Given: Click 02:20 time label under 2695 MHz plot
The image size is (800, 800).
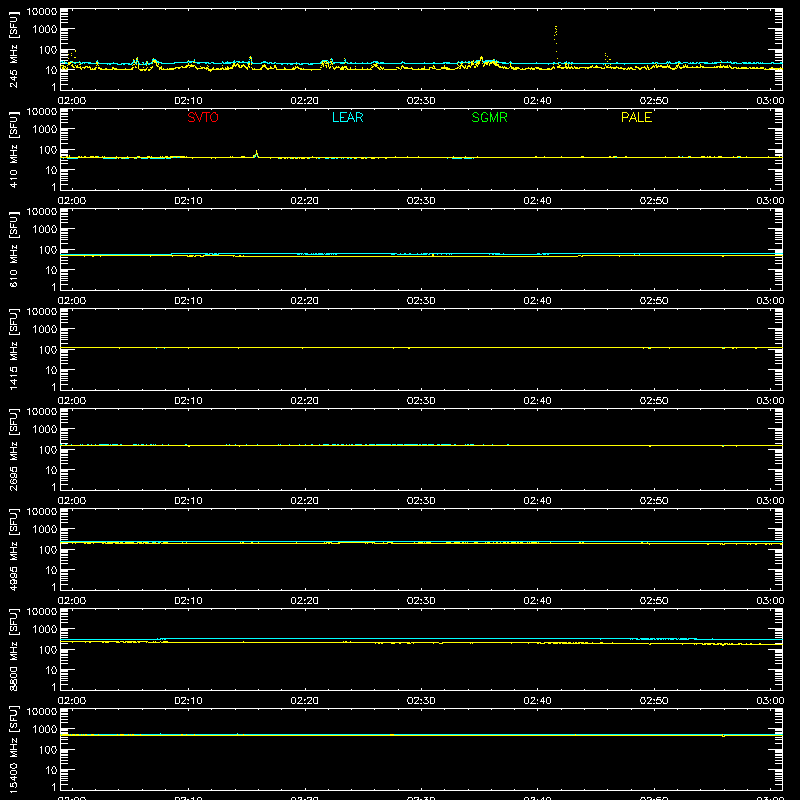Looking at the screenshot, I should [305, 501].
